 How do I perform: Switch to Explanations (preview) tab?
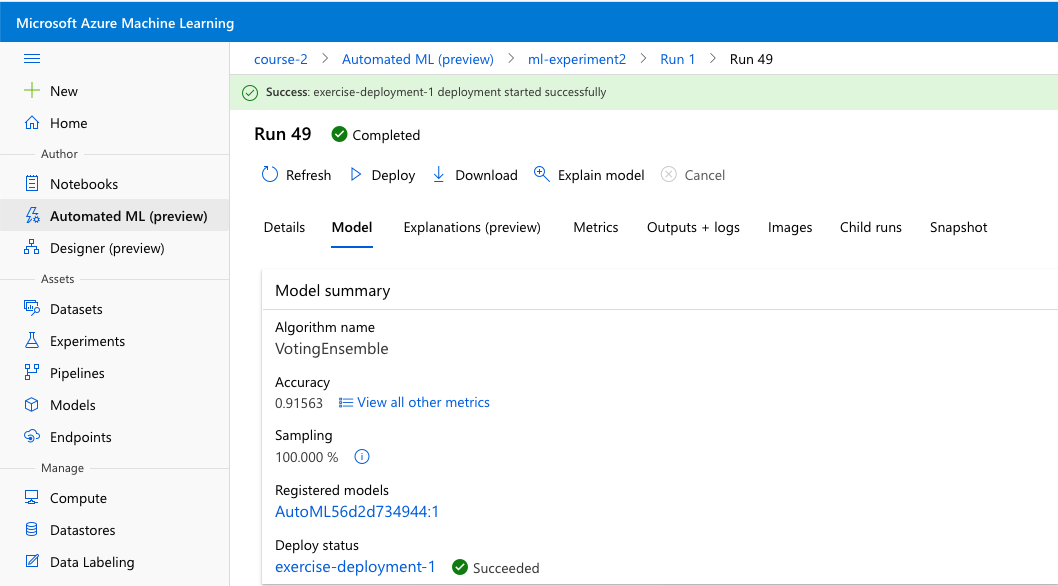pos(472,228)
